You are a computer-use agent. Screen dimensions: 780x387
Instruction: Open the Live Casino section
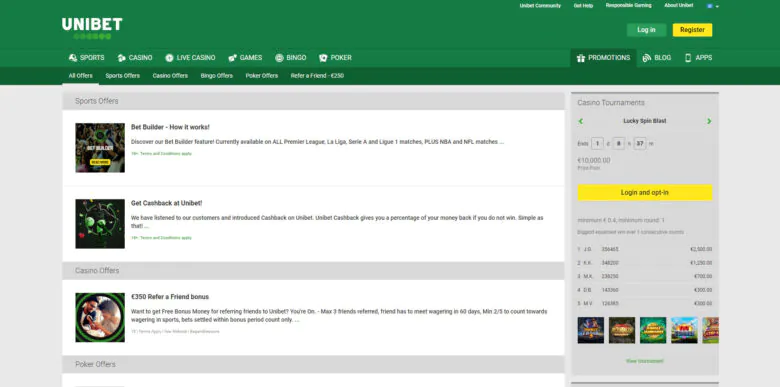point(191,58)
